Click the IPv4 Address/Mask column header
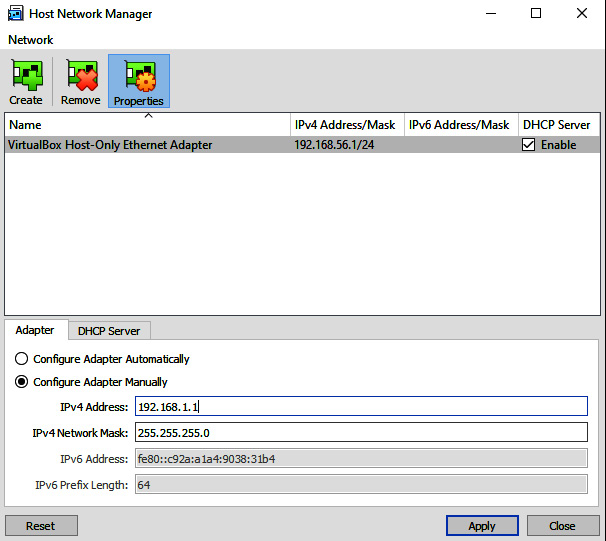The height and width of the screenshot is (541, 606). coord(347,125)
